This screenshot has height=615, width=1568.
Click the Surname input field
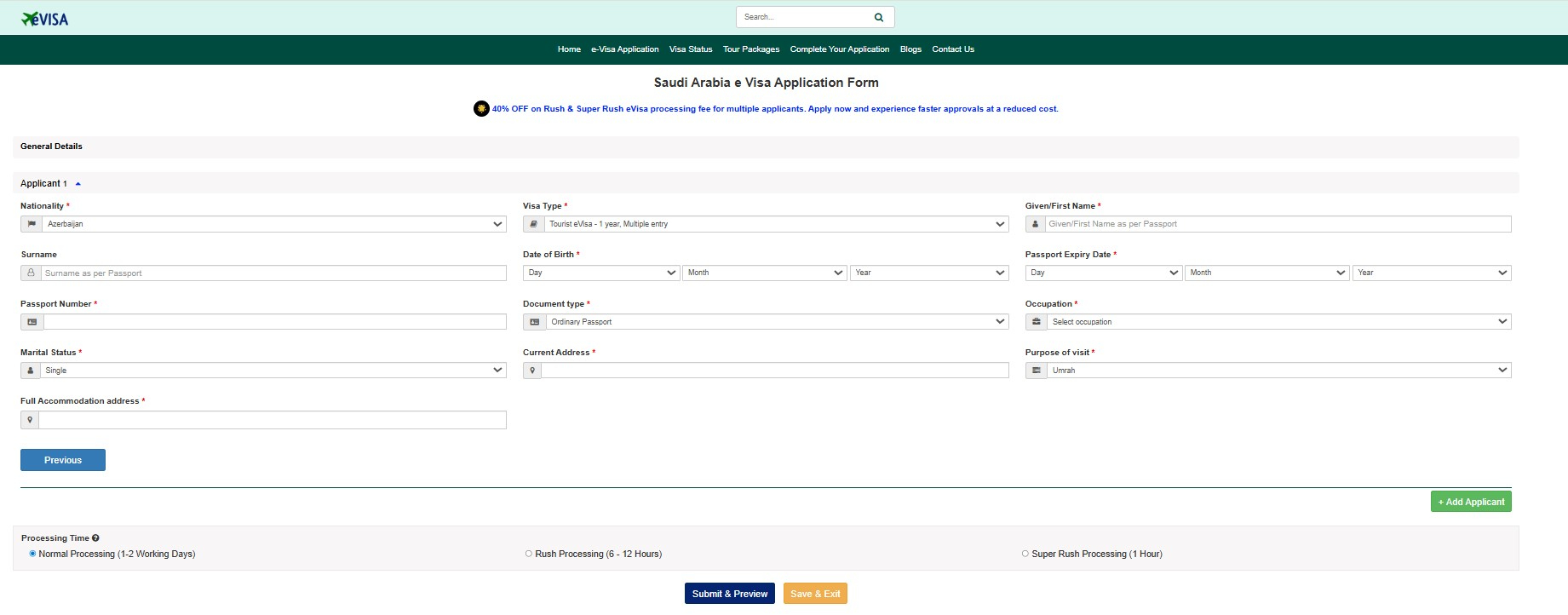coord(273,273)
